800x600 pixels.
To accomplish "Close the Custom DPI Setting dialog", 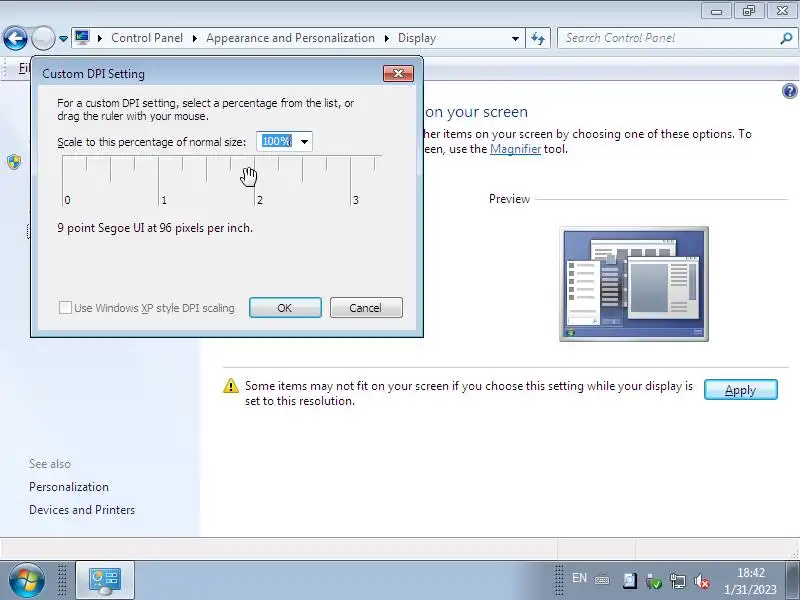I will pos(398,73).
